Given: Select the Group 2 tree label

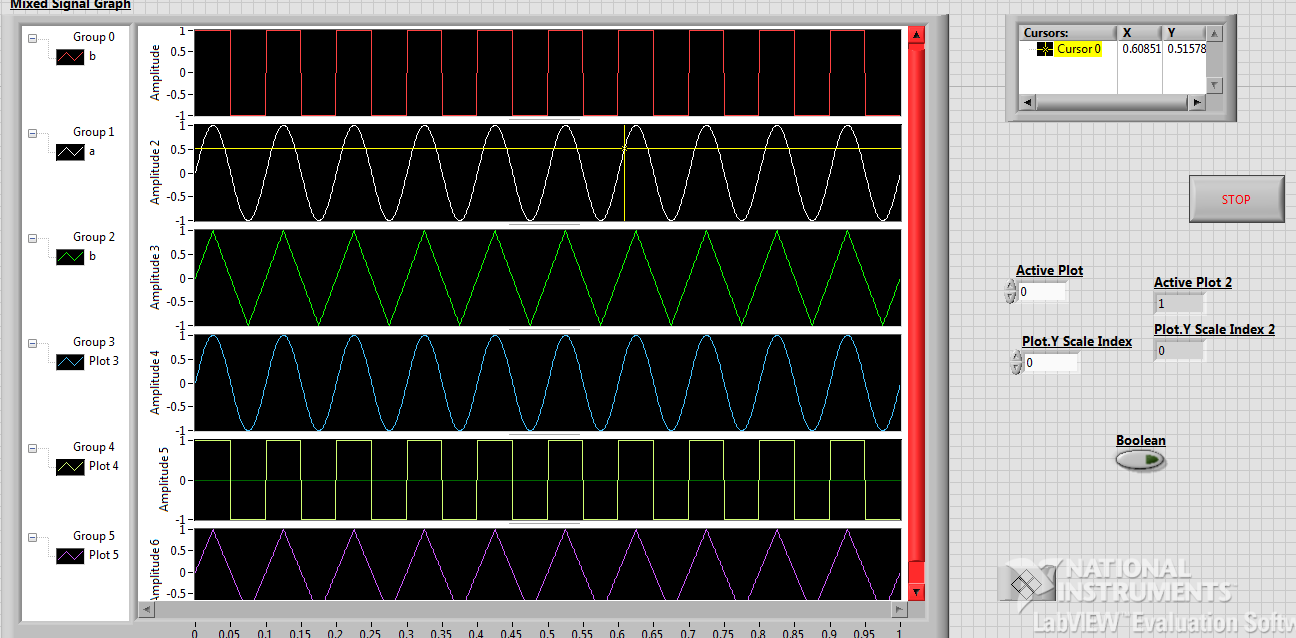Looking at the screenshot, I should pos(94,237).
